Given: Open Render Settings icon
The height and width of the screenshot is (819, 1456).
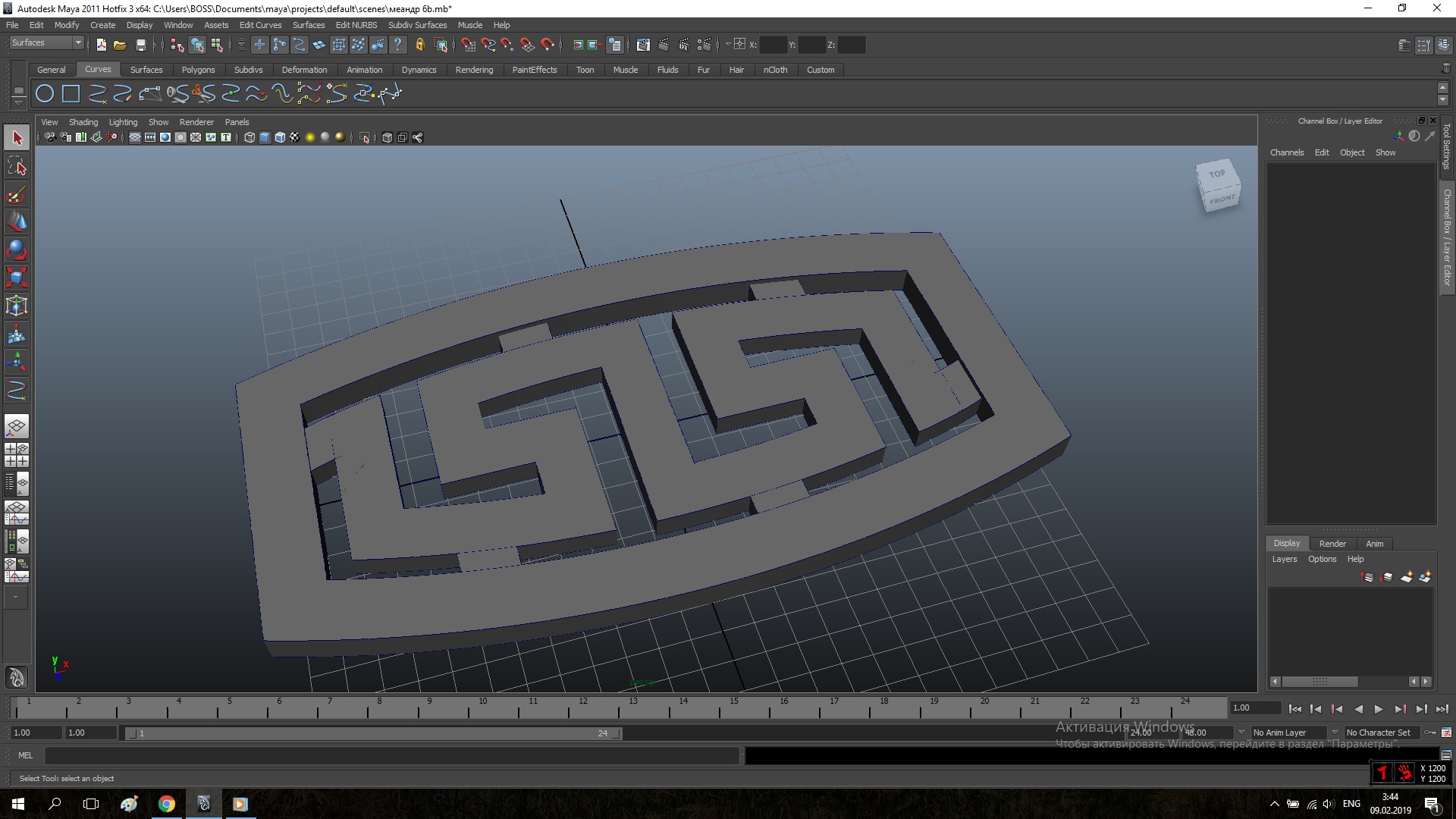Looking at the screenshot, I should pos(704,45).
